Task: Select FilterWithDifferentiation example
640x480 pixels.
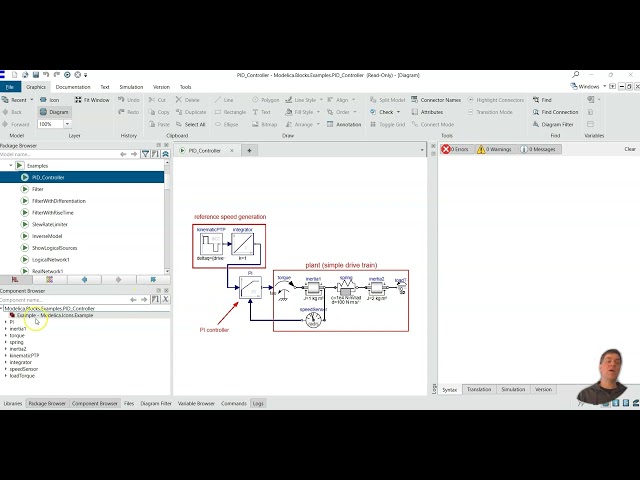Action: click(x=59, y=201)
